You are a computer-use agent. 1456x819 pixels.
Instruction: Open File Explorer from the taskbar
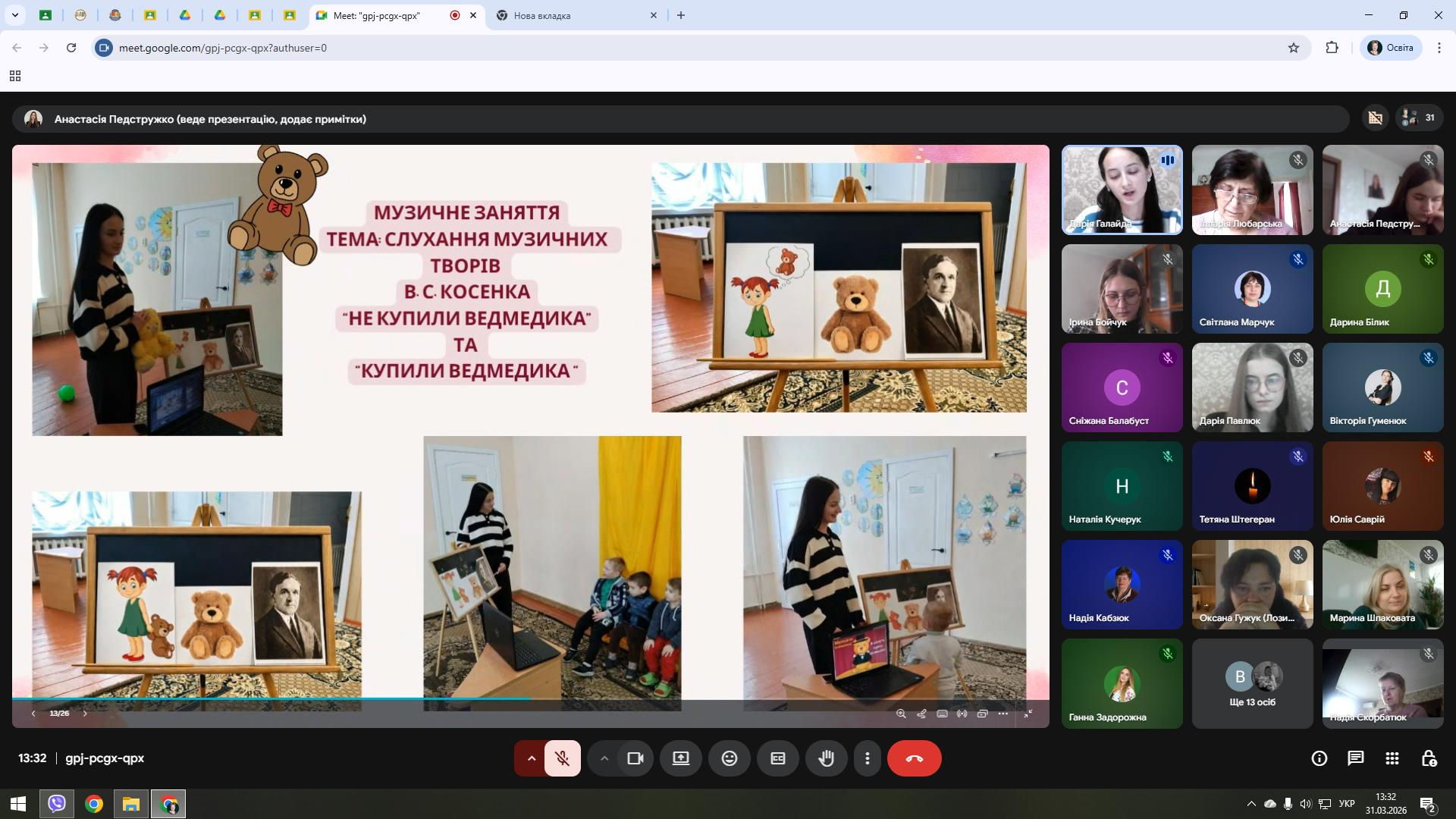click(131, 804)
